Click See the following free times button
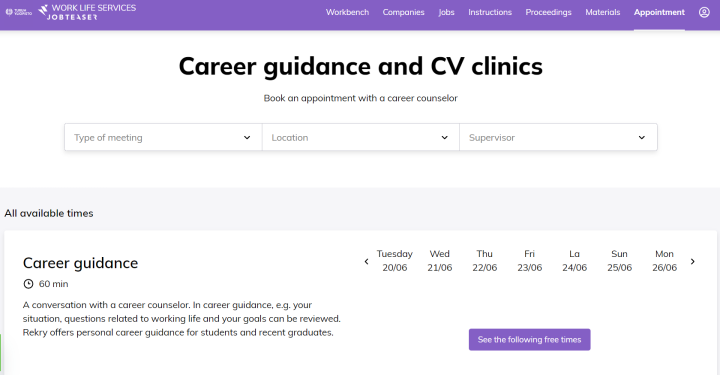Screen dimensions: 720x375 [x=529, y=340]
